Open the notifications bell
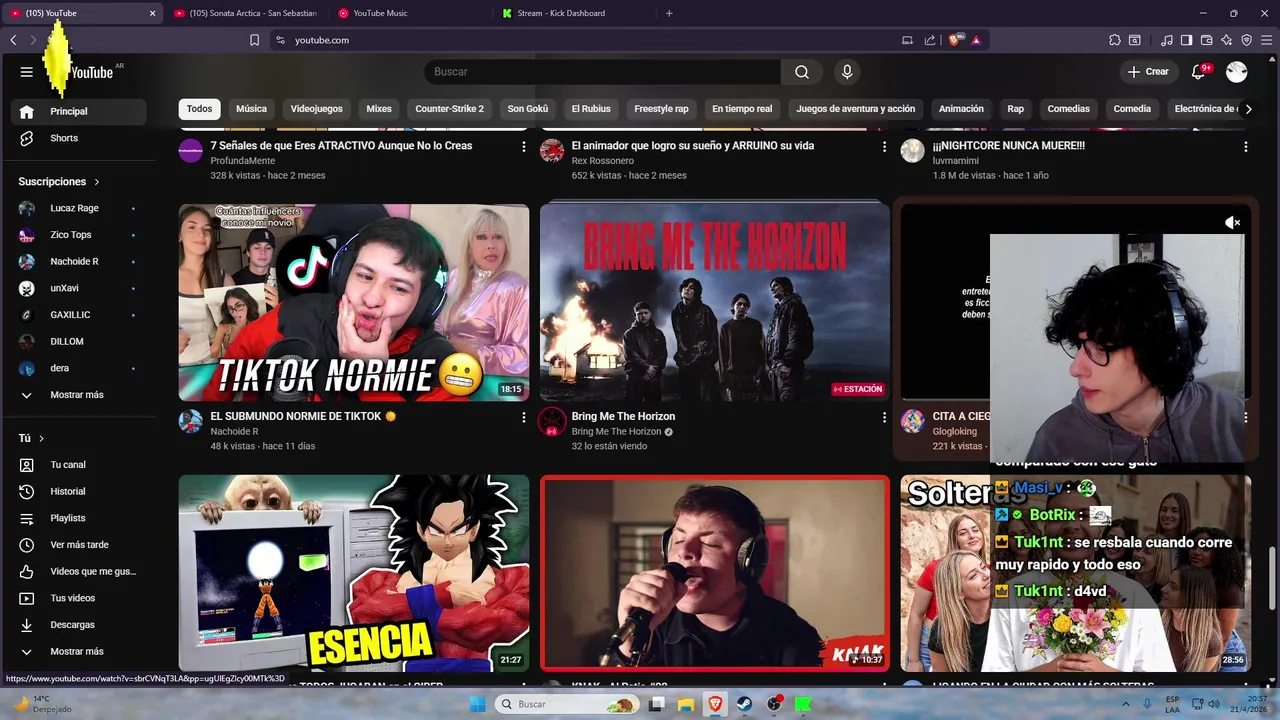Image resolution: width=1280 pixels, height=720 pixels. [1199, 72]
